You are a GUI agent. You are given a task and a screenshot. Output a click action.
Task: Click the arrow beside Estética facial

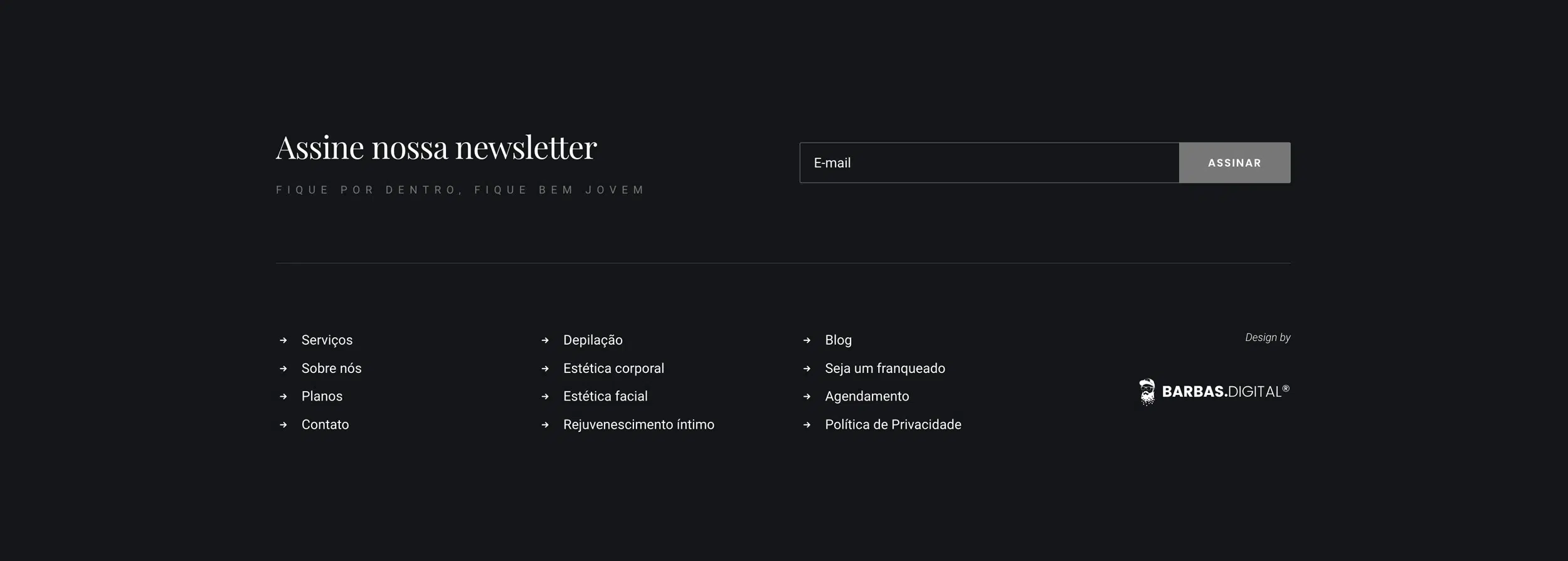point(545,397)
